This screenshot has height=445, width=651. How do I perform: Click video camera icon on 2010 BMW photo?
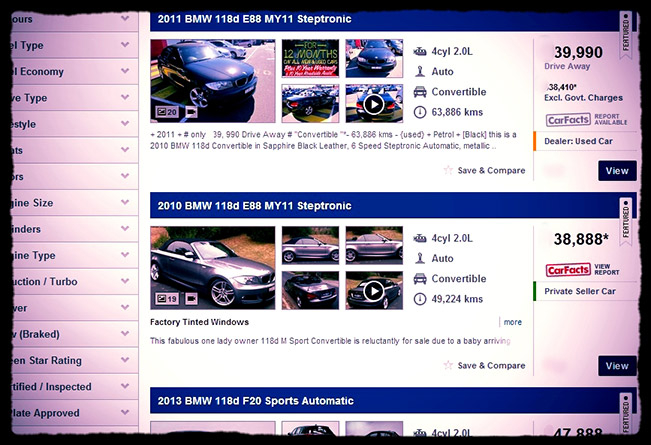click(x=191, y=298)
